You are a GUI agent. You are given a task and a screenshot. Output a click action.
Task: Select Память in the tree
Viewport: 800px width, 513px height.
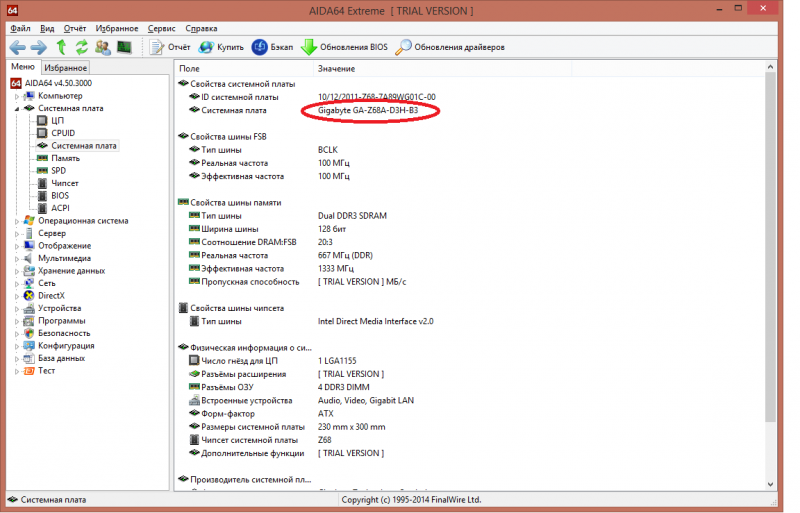[65, 158]
